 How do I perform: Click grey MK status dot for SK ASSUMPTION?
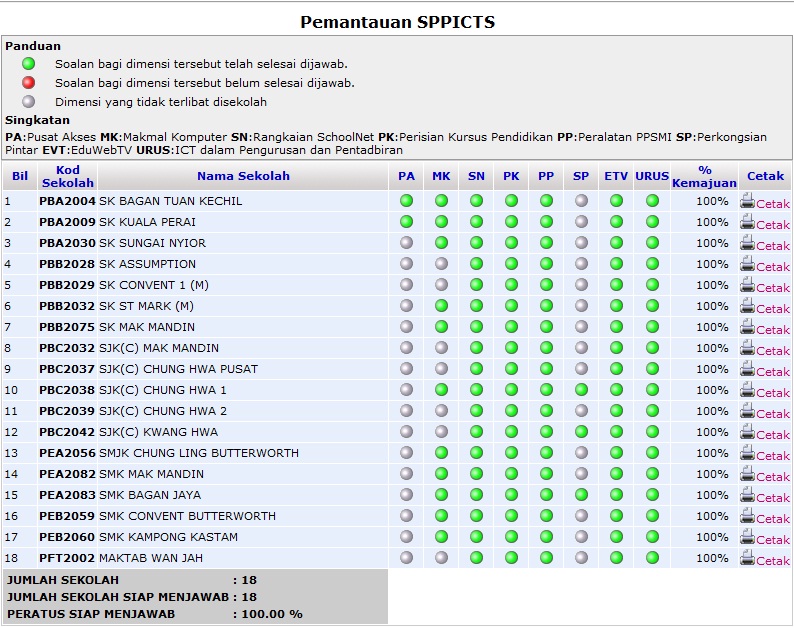(442, 263)
